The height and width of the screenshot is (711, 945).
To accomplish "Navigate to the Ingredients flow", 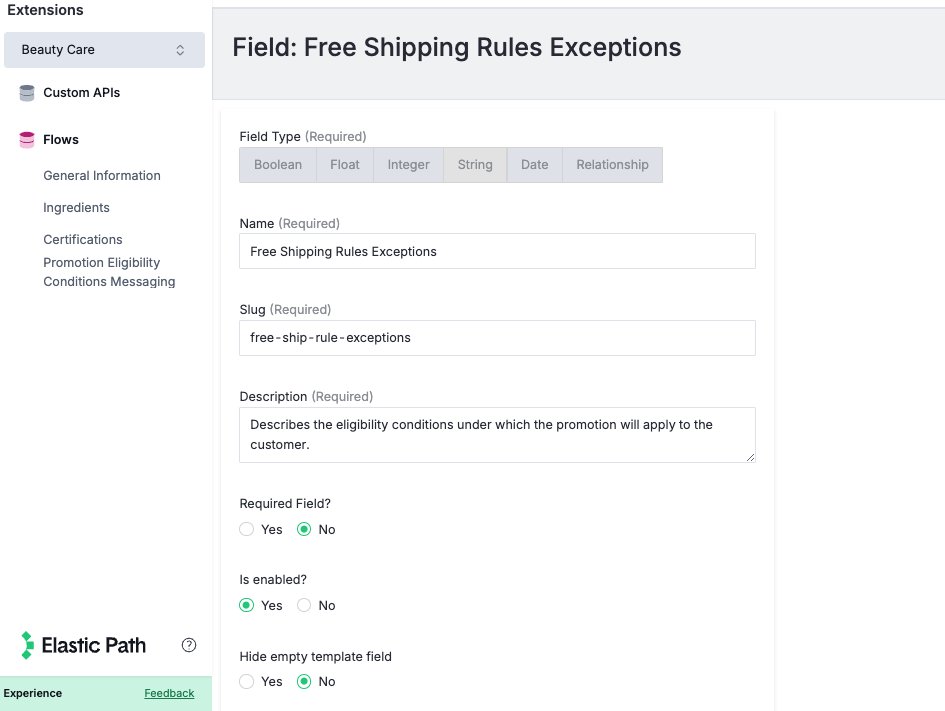I will [76, 207].
